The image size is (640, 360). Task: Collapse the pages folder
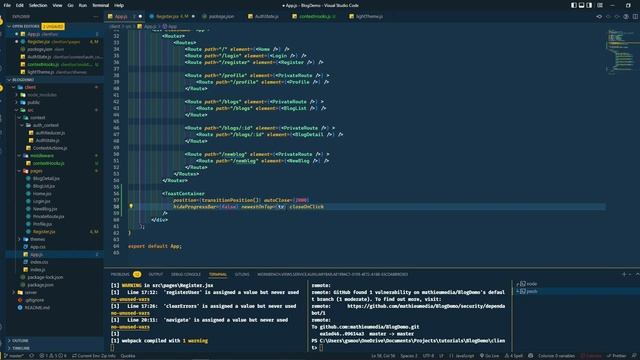click(x=36, y=171)
